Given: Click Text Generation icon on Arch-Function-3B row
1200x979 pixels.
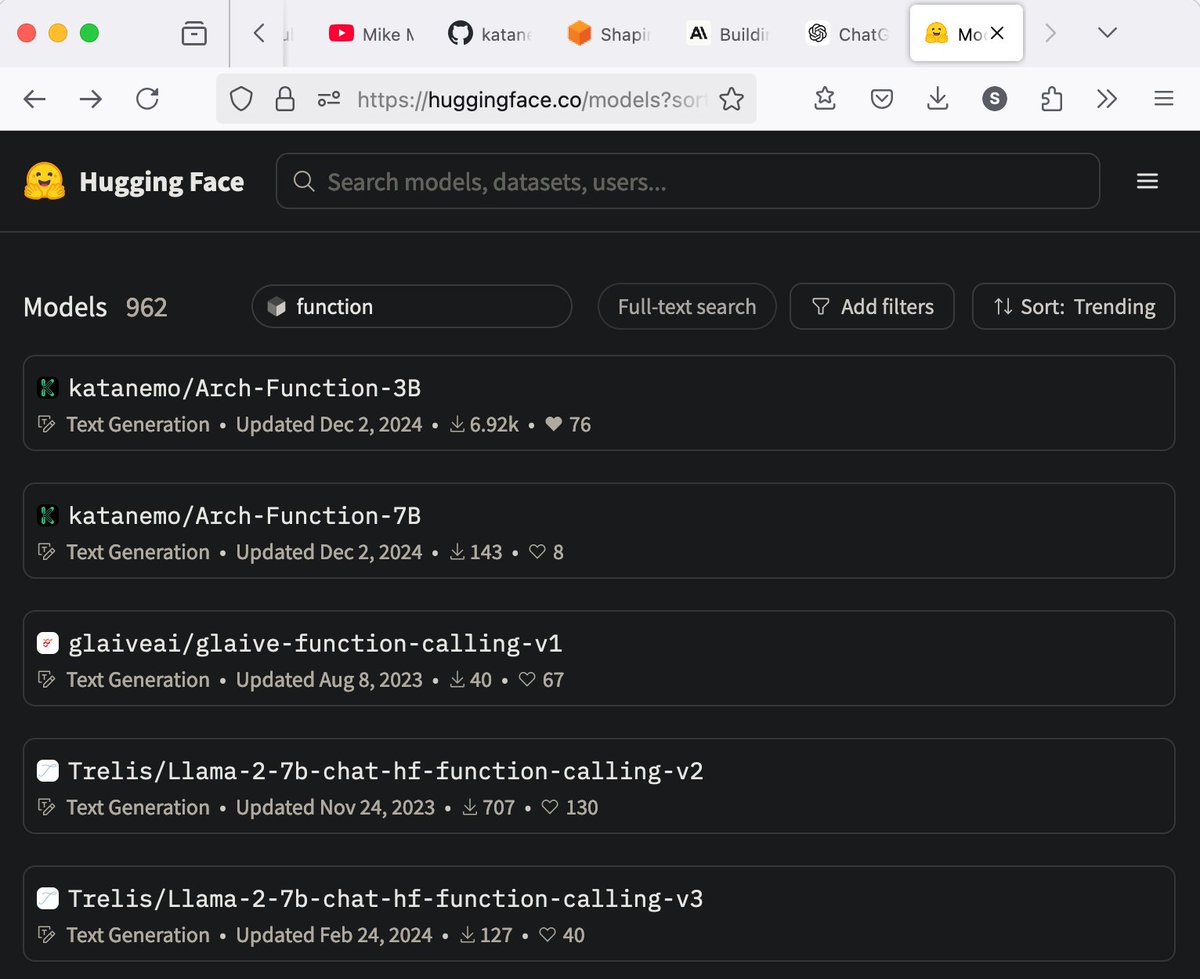Looking at the screenshot, I should pyautogui.click(x=46, y=425).
